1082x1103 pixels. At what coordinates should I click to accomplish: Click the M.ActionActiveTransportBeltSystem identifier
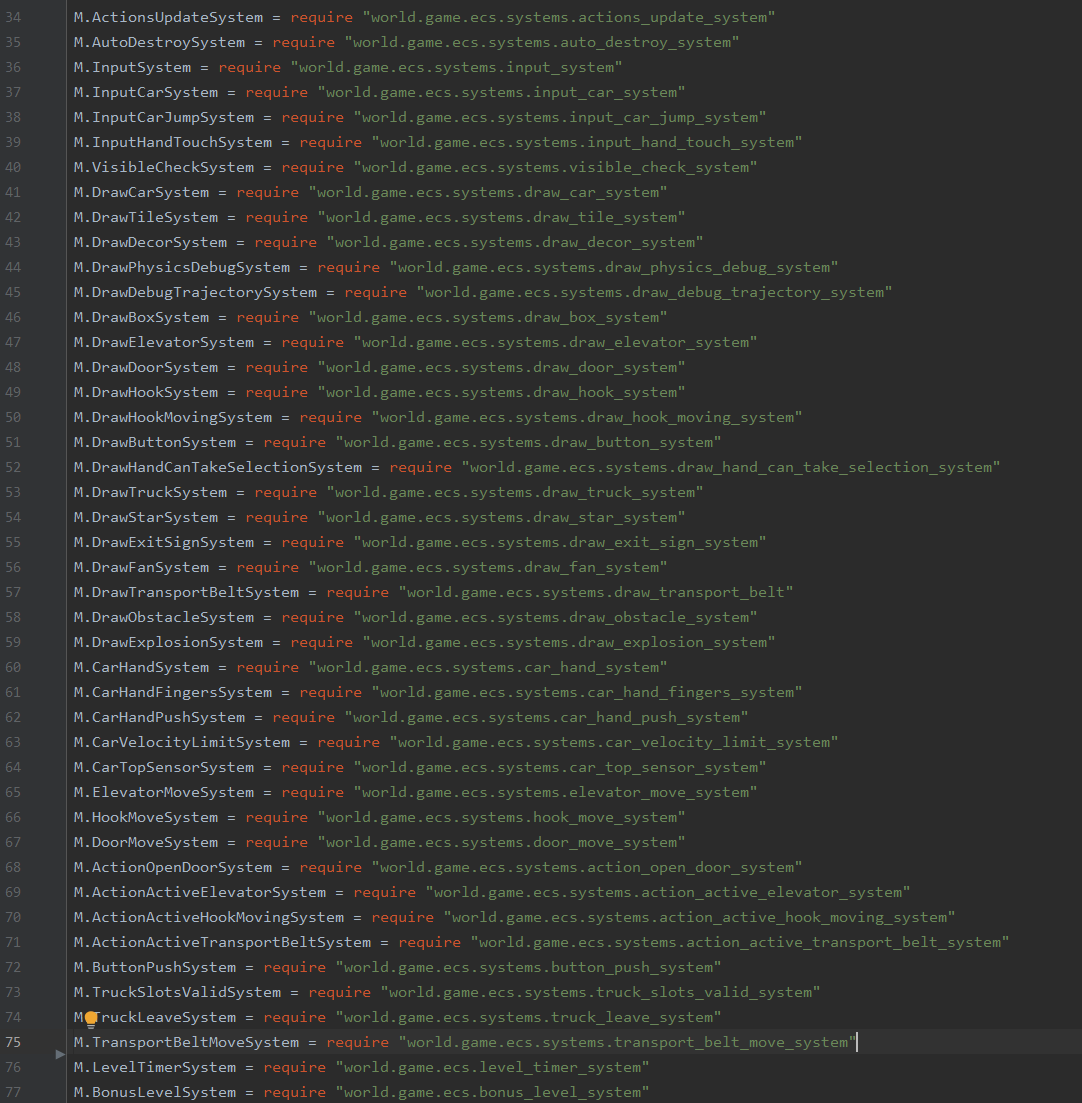click(x=222, y=942)
